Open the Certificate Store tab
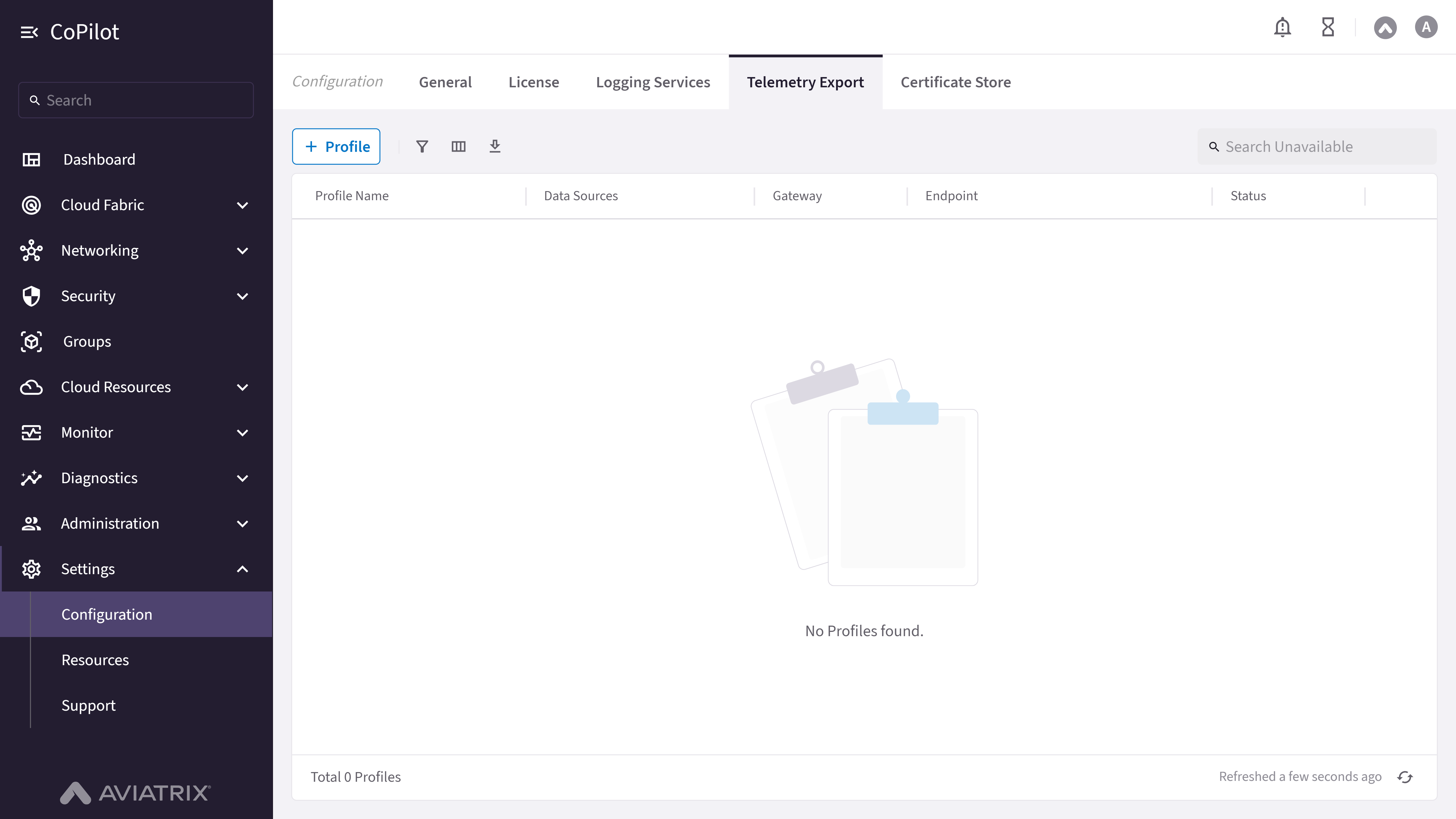Screen dimensions: 1456x819 (x=955, y=82)
